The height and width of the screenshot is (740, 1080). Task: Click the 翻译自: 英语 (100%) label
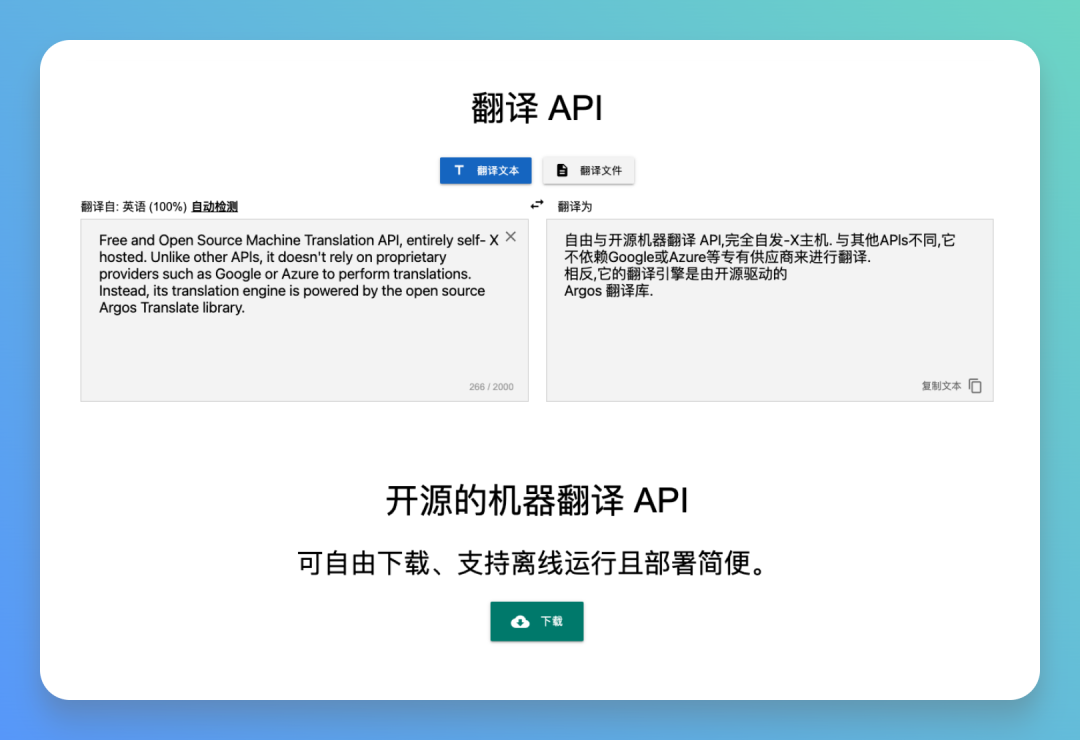click(x=134, y=207)
